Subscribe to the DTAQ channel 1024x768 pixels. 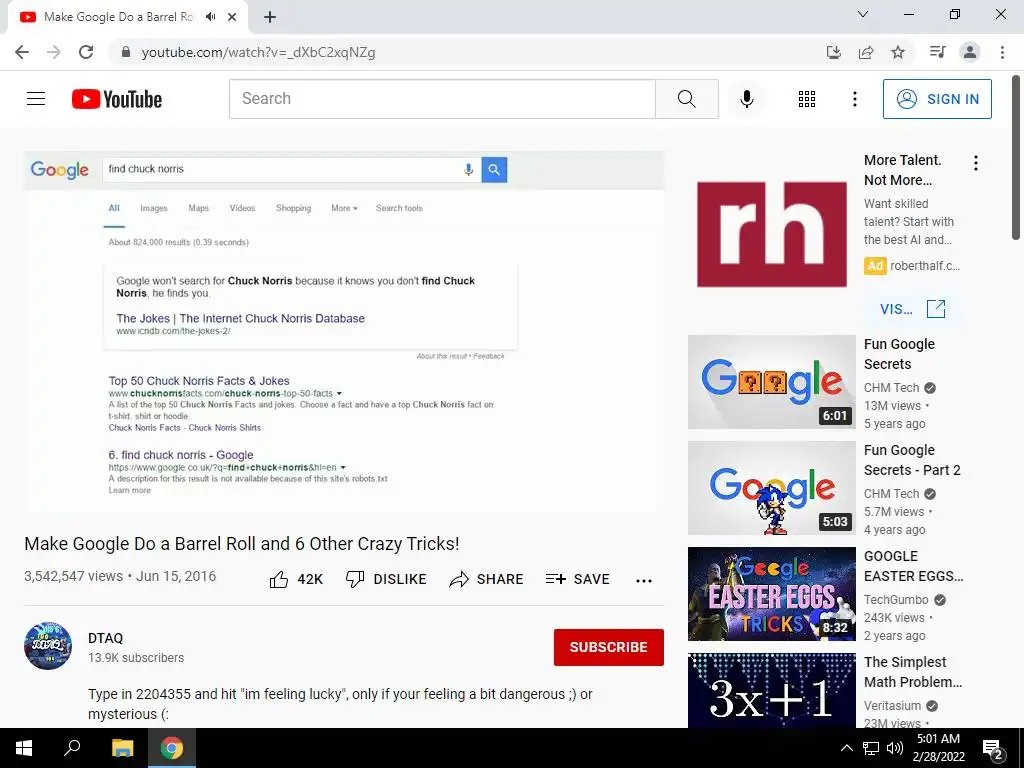pyautogui.click(x=609, y=647)
